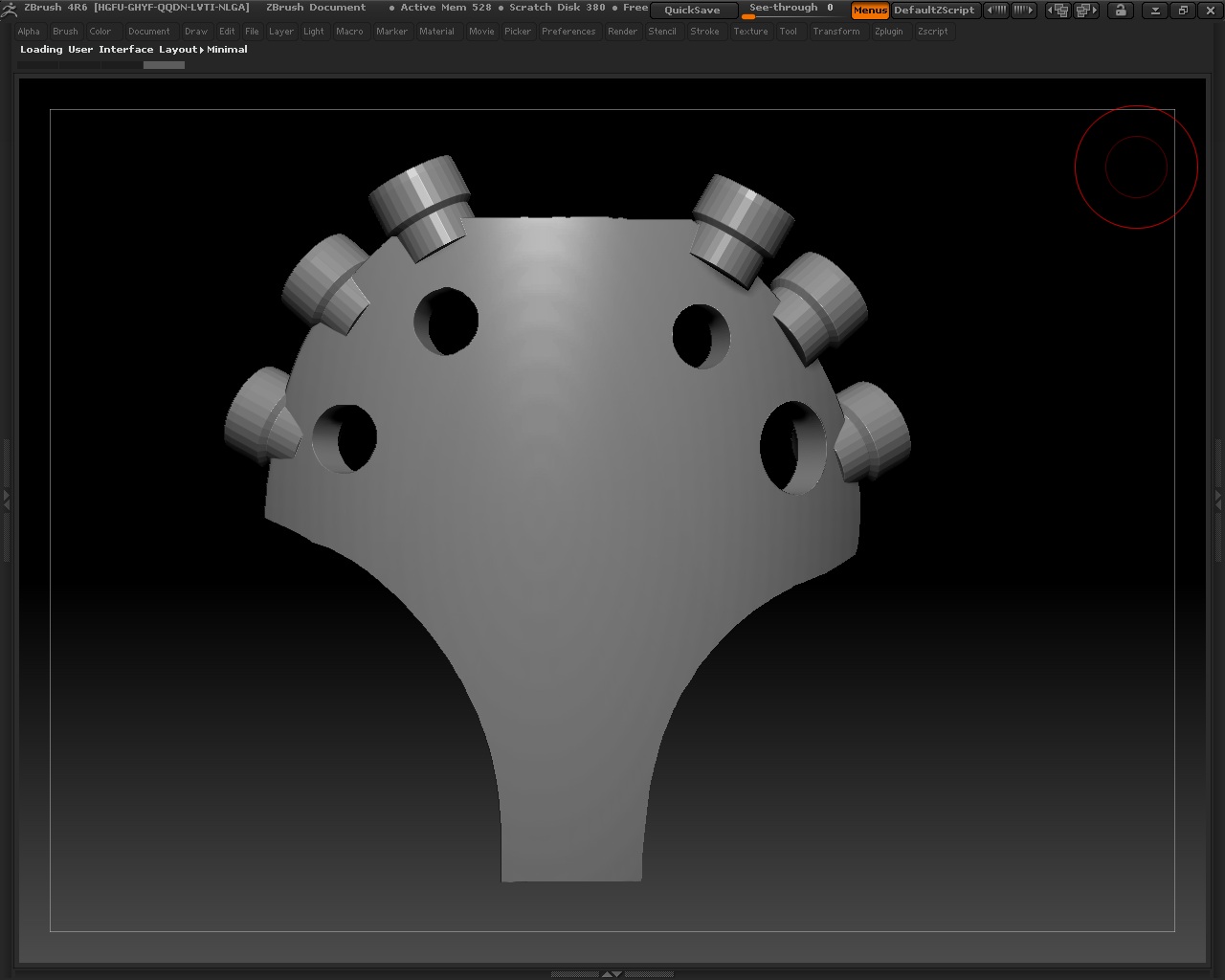Viewport: 1225px width, 980px height.
Task: Open the Layer menu
Action: pyautogui.click(x=281, y=32)
